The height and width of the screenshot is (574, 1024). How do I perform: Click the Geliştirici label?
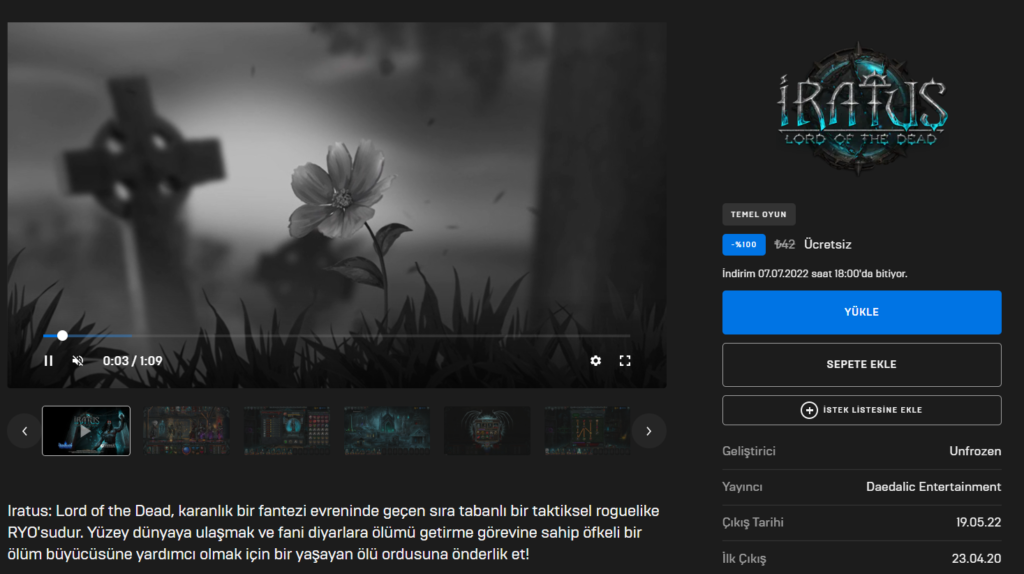[x=748, y=451]
